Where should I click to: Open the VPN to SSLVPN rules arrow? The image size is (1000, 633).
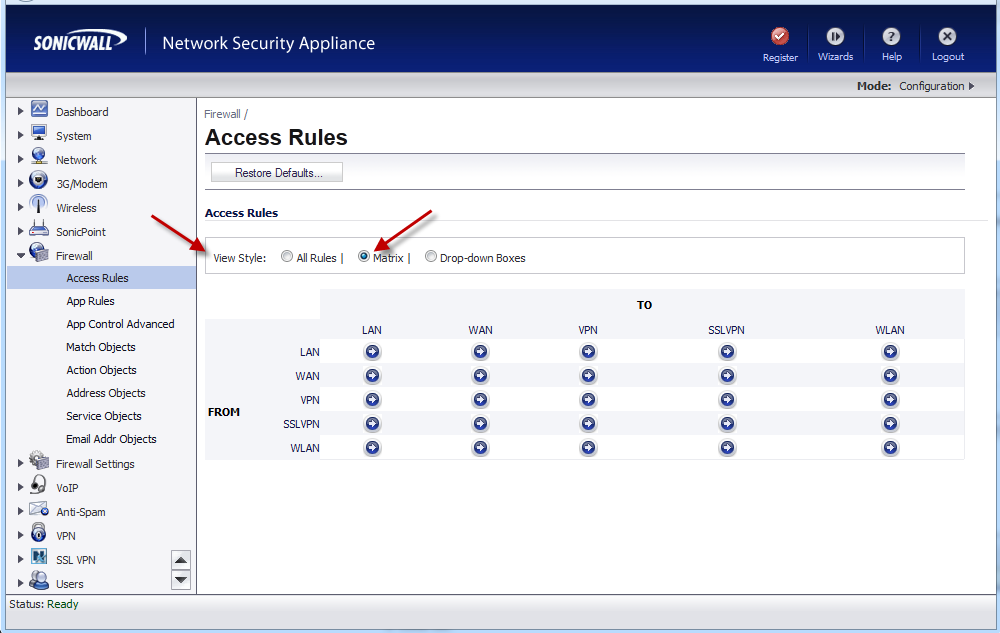pyautogui.click(x=727, y=400)
